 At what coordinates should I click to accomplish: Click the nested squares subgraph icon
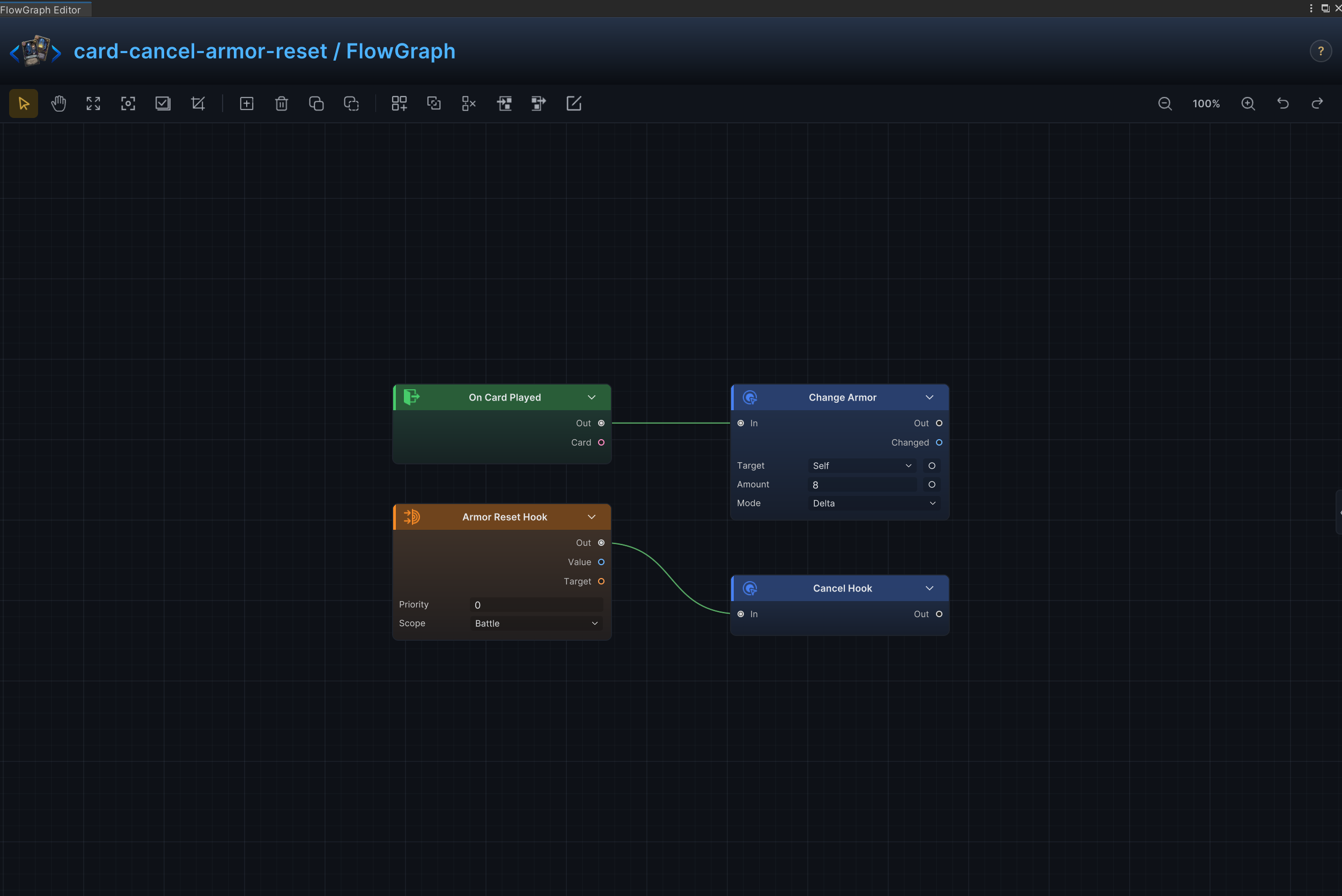[x=434, y=103]
